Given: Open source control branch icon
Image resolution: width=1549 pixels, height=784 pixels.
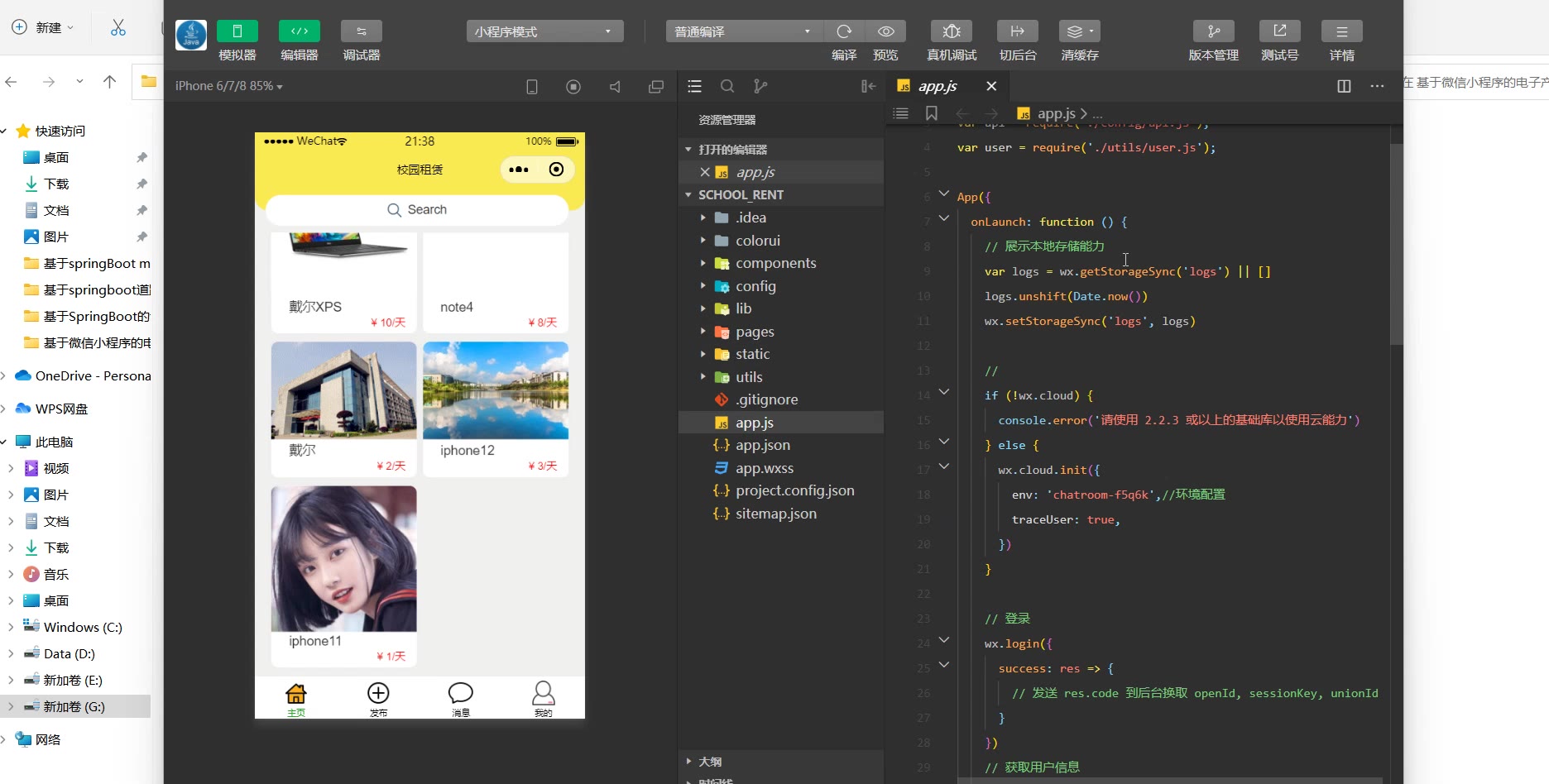Looking at the screenshot, I should pyautogui.click(x=760, y=86).
